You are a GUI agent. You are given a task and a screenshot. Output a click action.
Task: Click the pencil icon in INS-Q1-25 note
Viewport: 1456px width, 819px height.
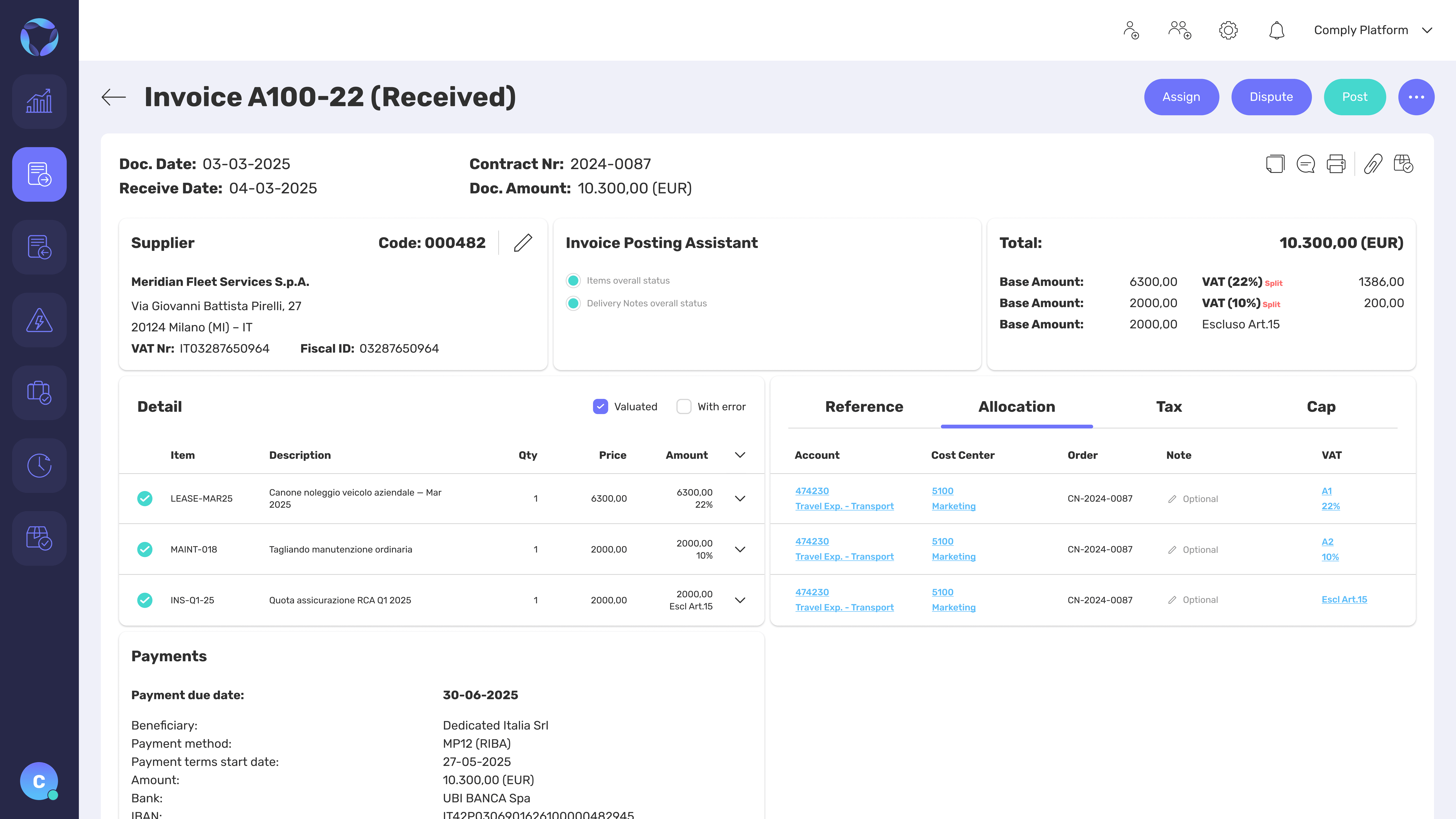click(x=1172, y=600)
